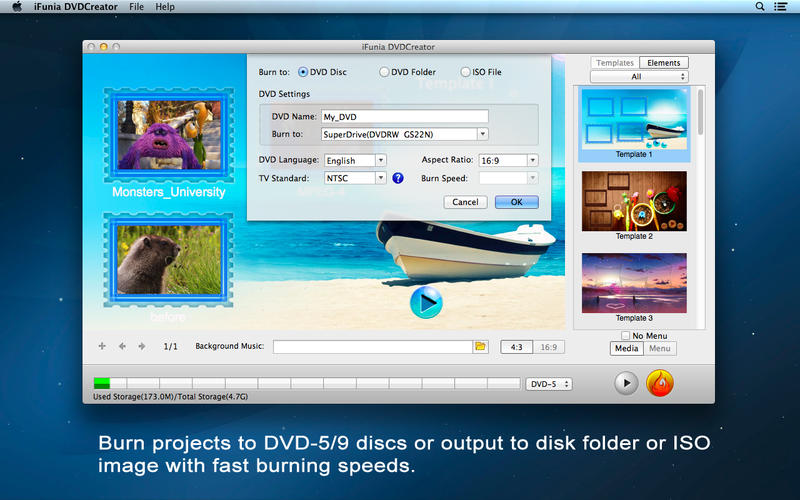Switch to the Templates tab
This screenshot has width=800, height=500.
615,63
